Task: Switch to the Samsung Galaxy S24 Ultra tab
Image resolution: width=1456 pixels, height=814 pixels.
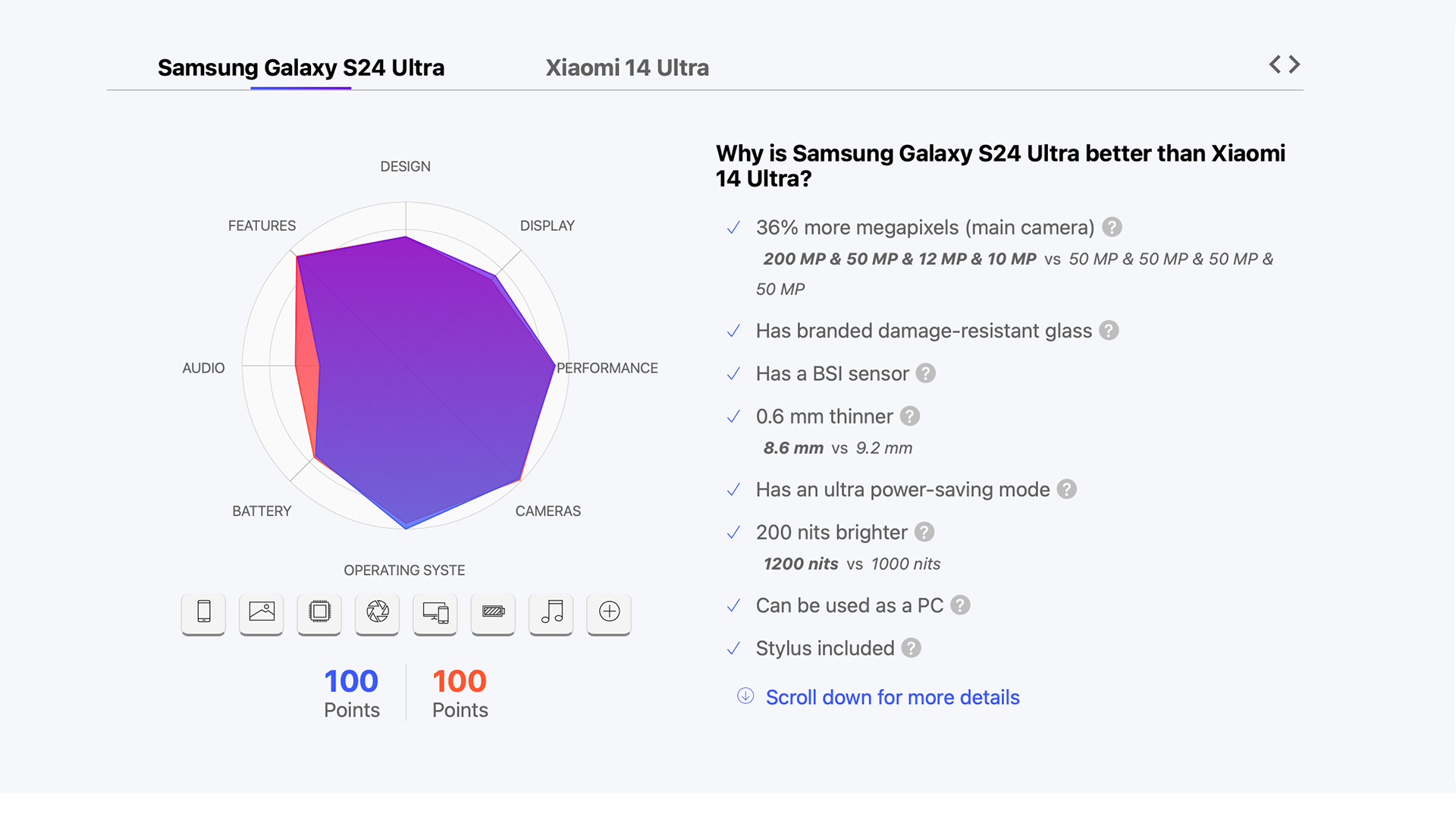Action: 300,68
